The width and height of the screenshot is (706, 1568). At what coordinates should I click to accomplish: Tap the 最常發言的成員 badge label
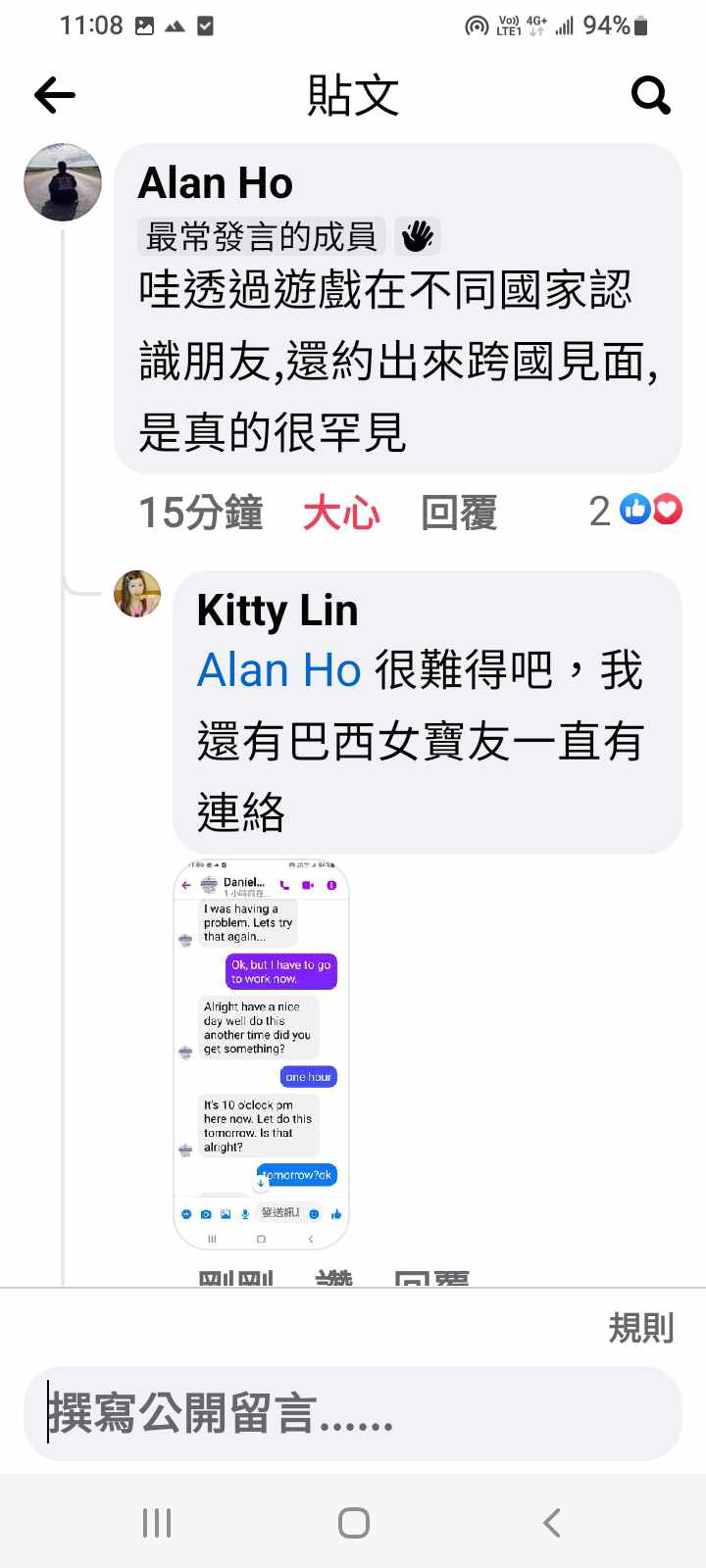click(262, 236)
